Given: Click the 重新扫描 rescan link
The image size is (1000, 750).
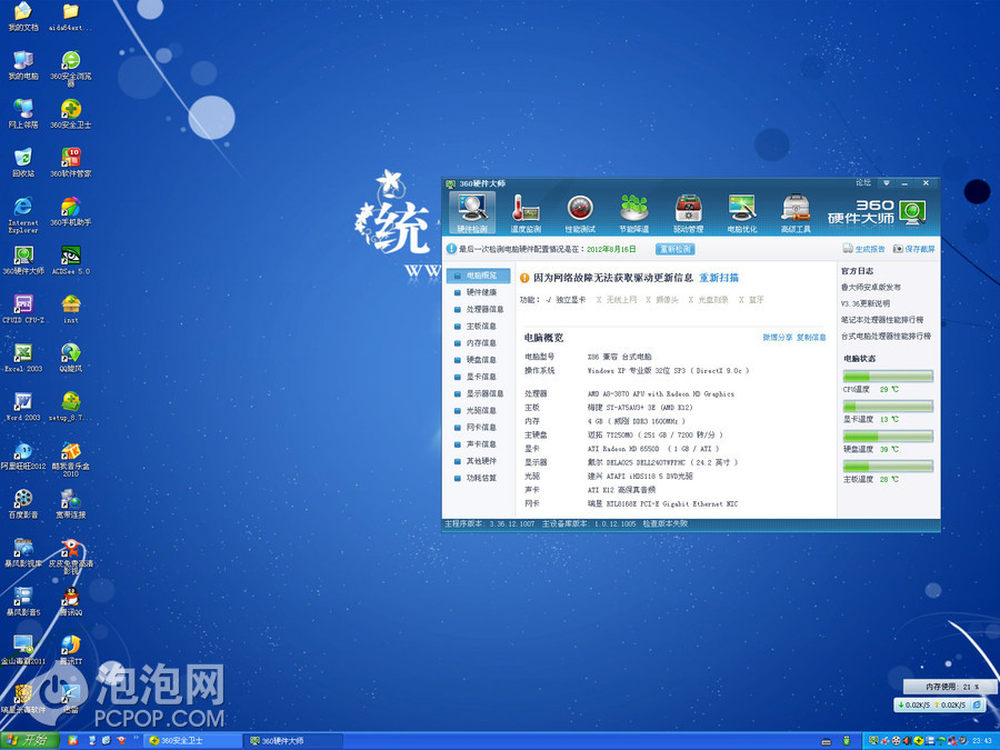Looking at the screenshot, I should [719, 277].
